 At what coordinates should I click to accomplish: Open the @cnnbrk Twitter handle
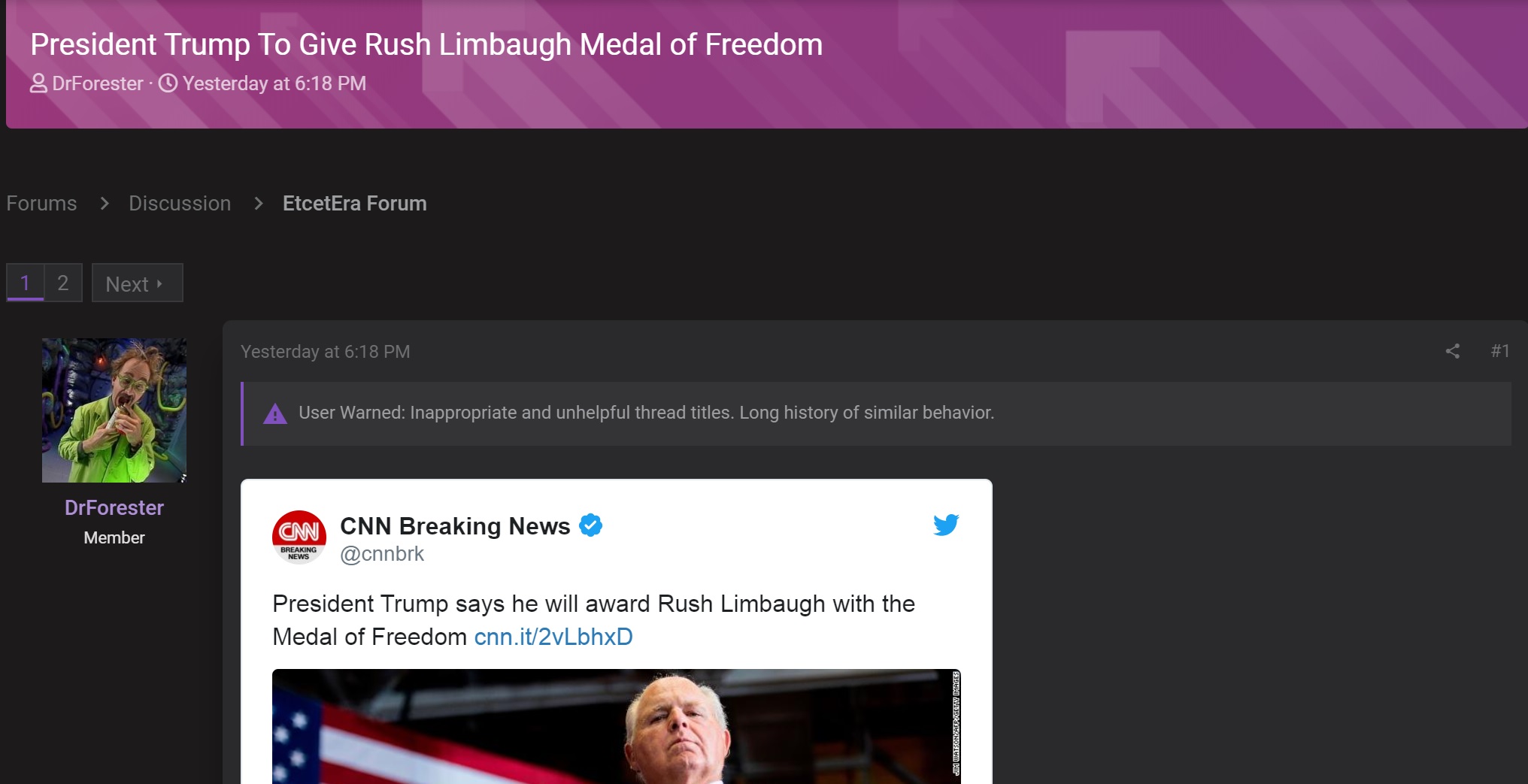tap(382, 554)
